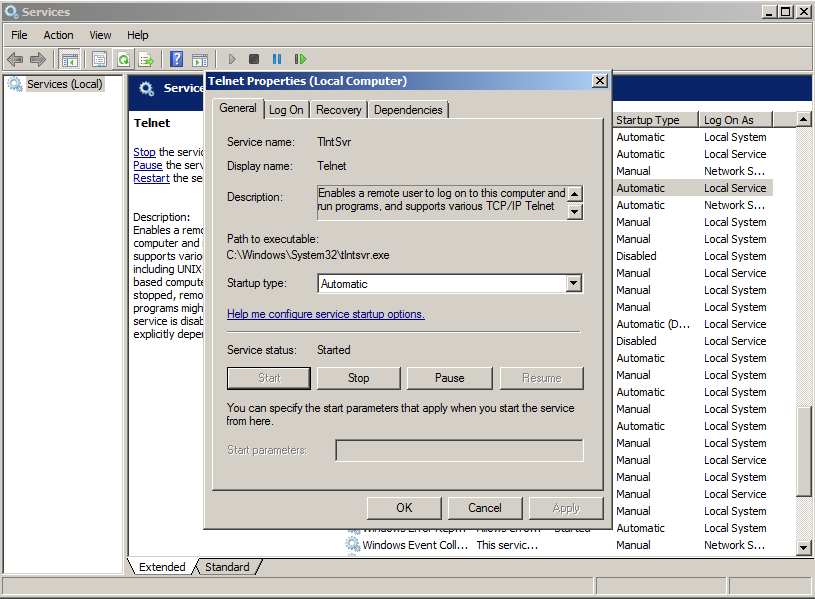
Task: Click Help me configure service startup options link
Action: click(325, 314)
